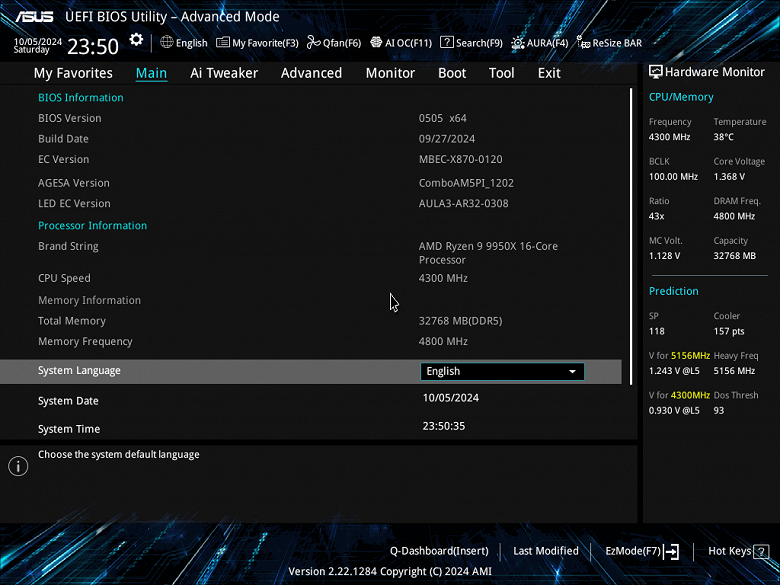
Task: Open the Tool tab
Action: click(x=501, y=73)
